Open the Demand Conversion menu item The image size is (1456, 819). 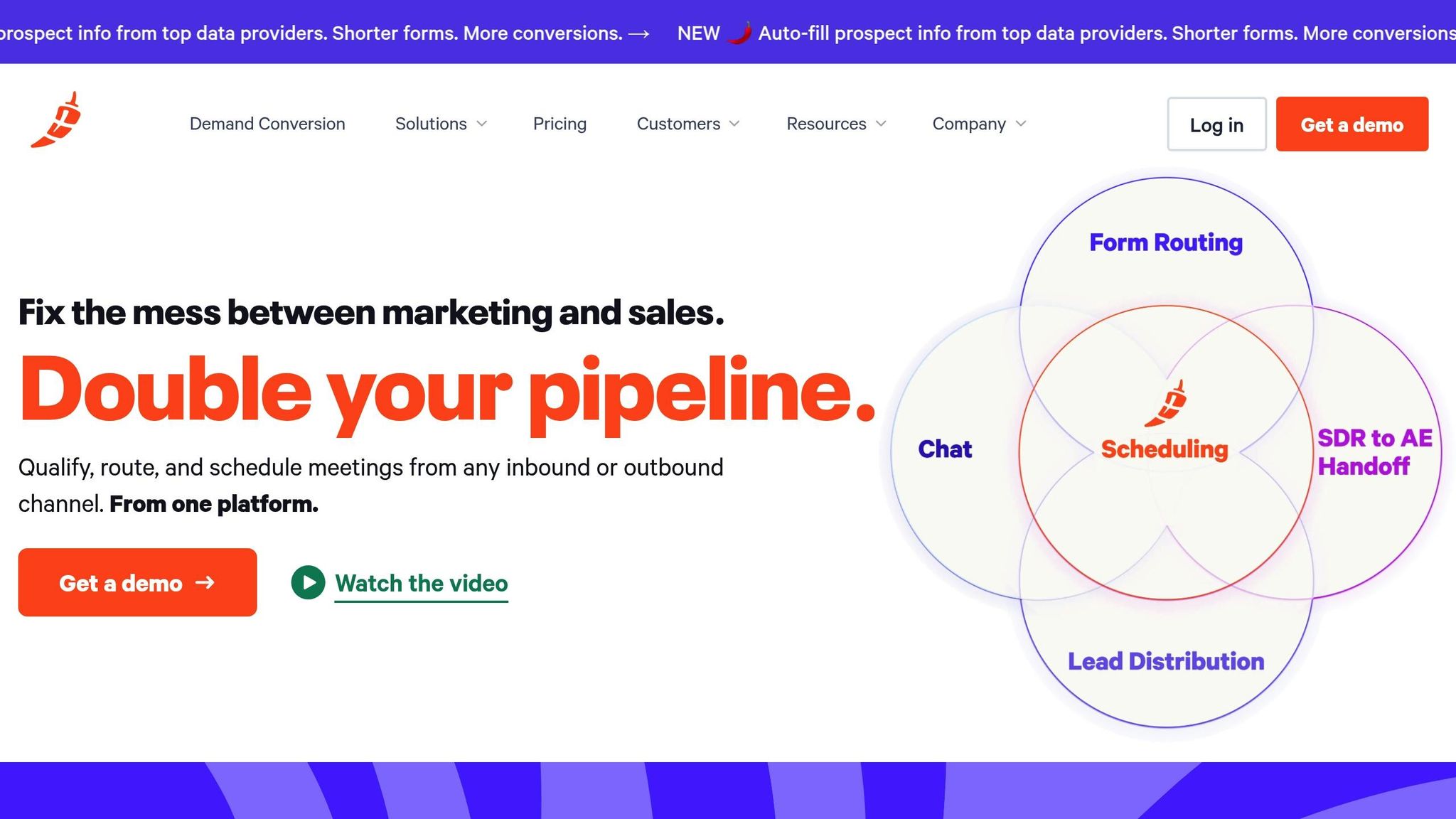point(267,124)
